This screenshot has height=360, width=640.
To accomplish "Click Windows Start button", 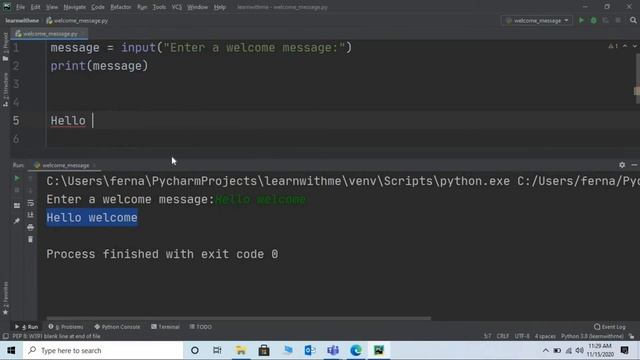I will (x=11, y=350).
